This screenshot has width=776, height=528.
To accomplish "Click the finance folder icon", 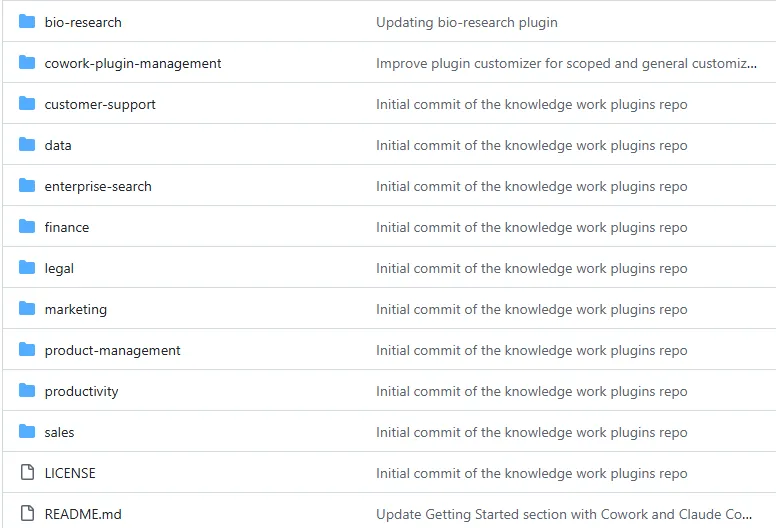I will coord(27,227).
